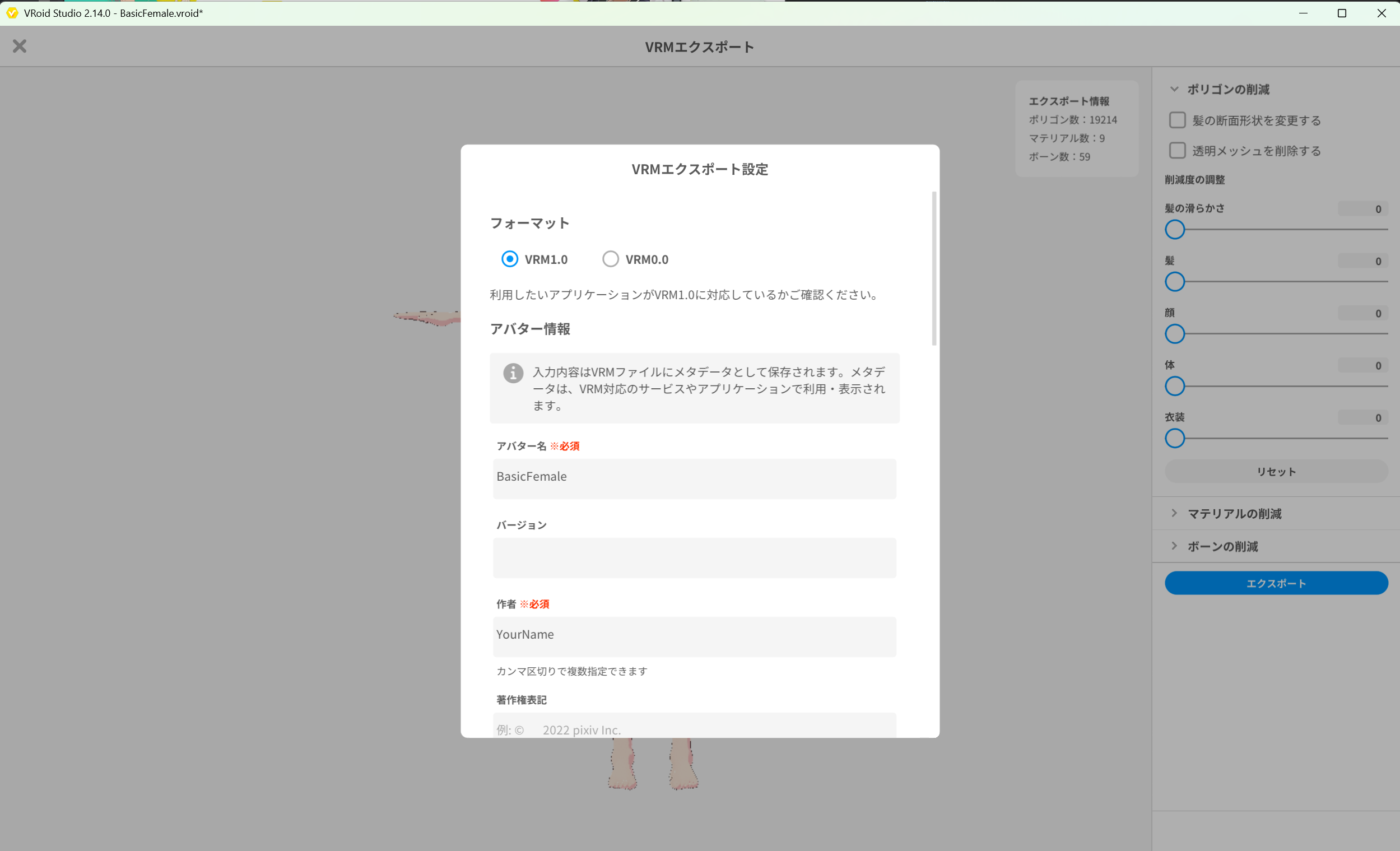Click the アバター名 field containing BasicFemale

click(x=694, y=478)
